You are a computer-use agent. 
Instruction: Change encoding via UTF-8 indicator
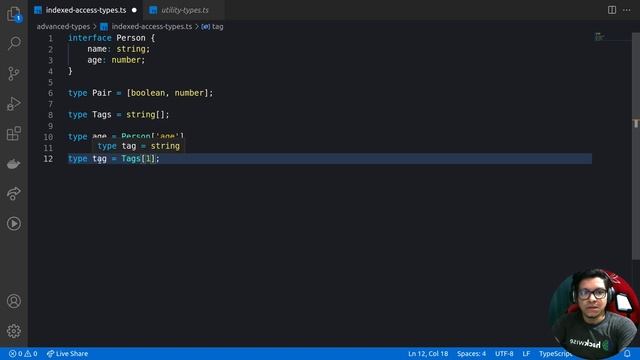(504, 353)
